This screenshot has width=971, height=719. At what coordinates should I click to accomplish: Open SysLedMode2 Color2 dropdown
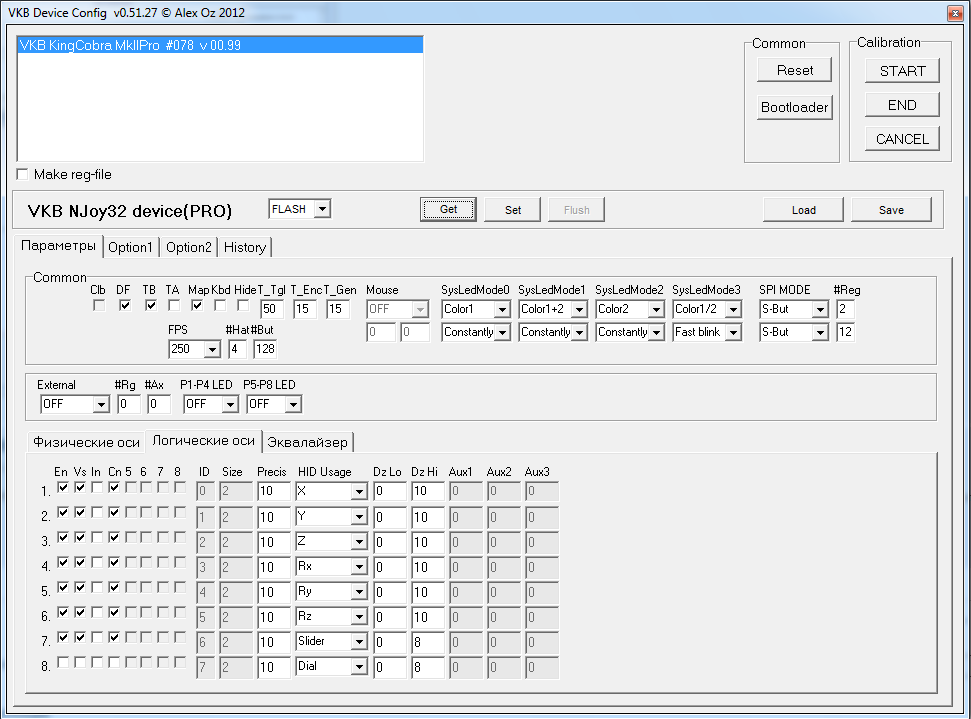[x=656, y=309]
